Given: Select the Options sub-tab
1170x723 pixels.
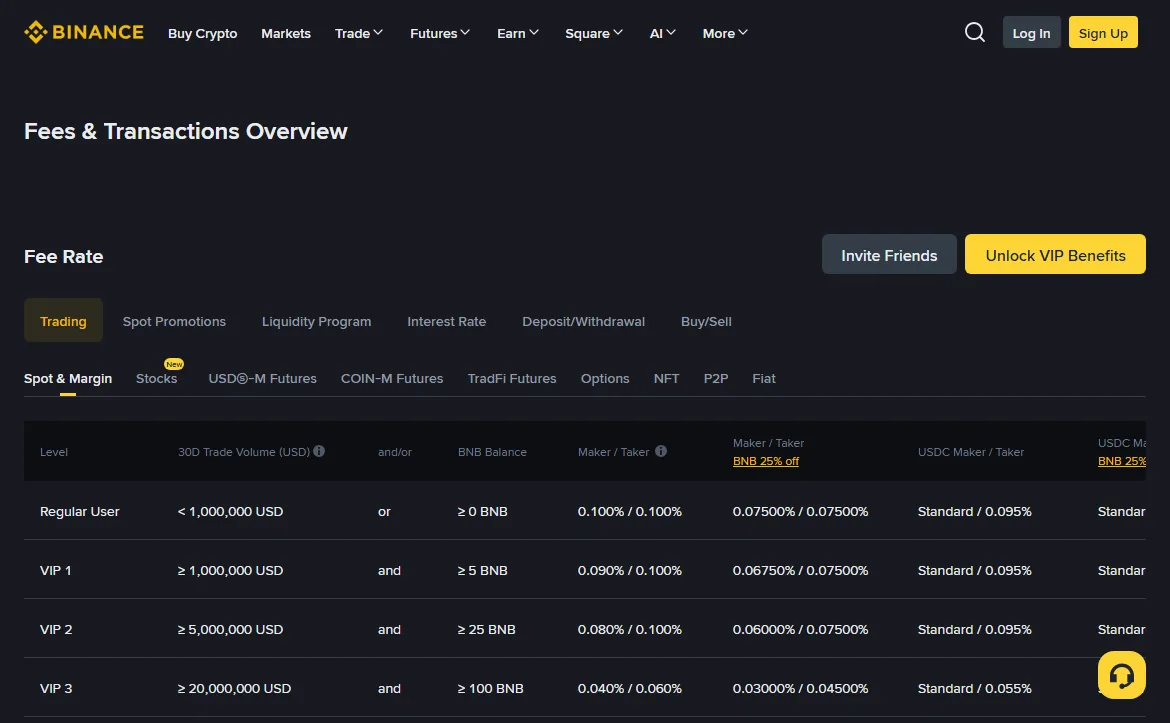Looking at the screenshot, I should click(x=605, y=378).
